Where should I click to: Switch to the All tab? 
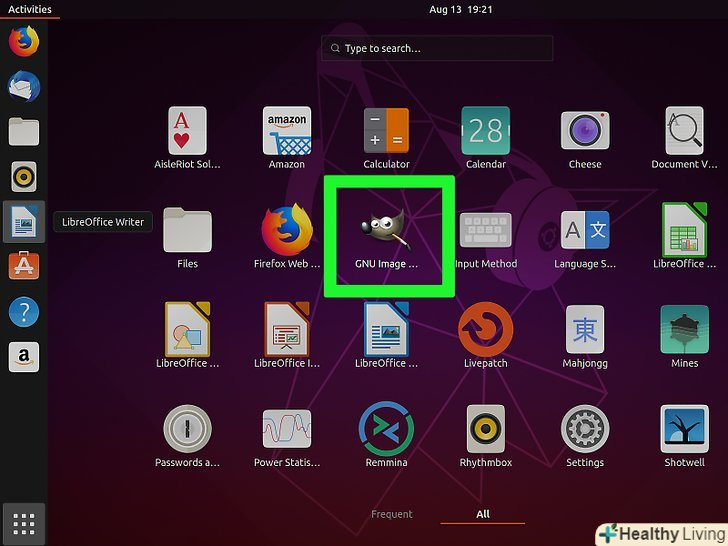[483, 514]
